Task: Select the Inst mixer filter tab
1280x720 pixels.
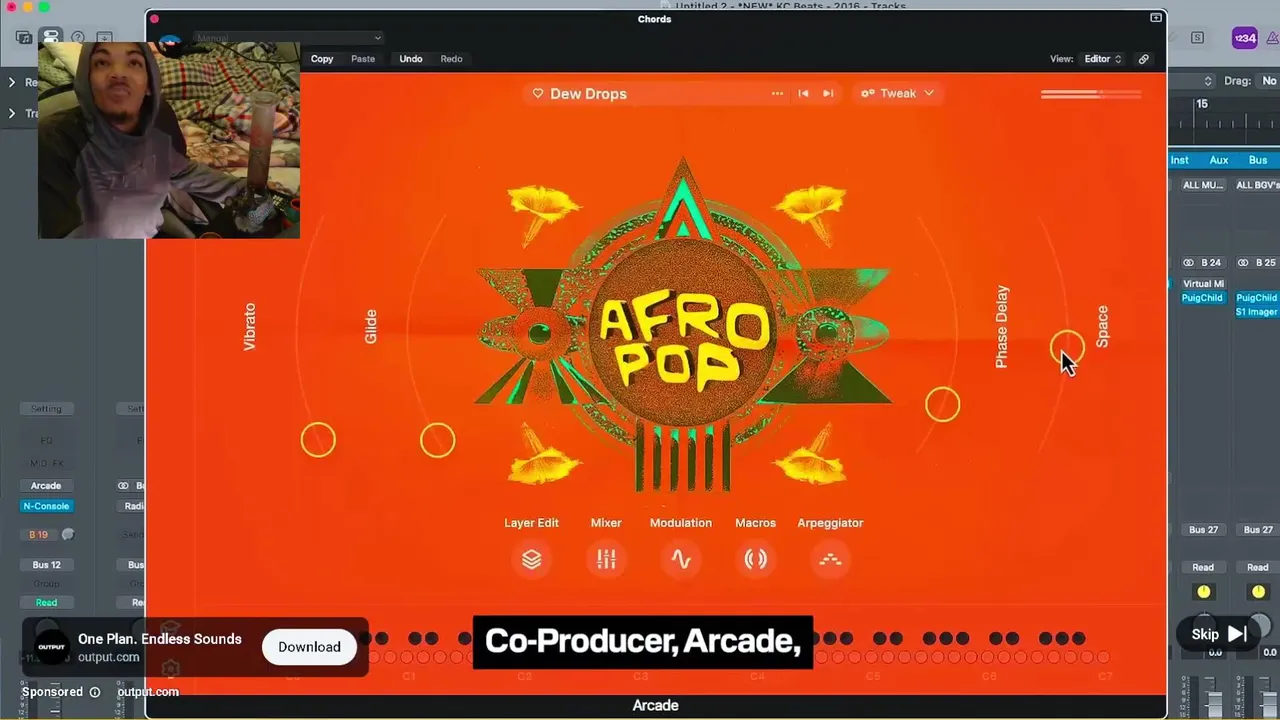Action: click(1180, 160)
